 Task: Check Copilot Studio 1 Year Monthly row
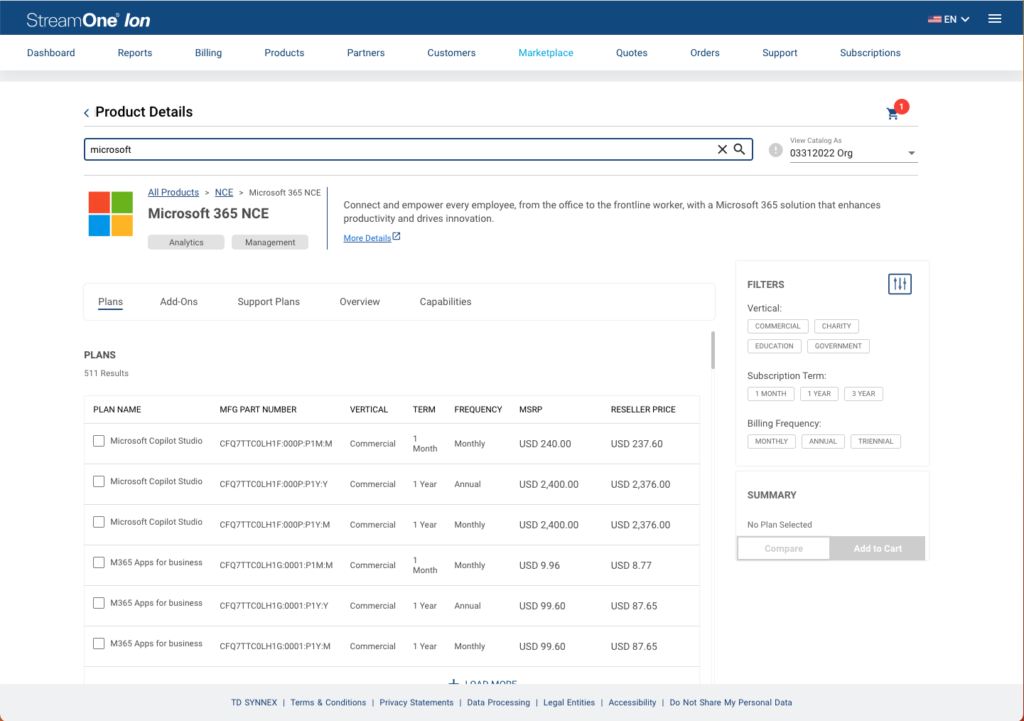click(99, 522)
